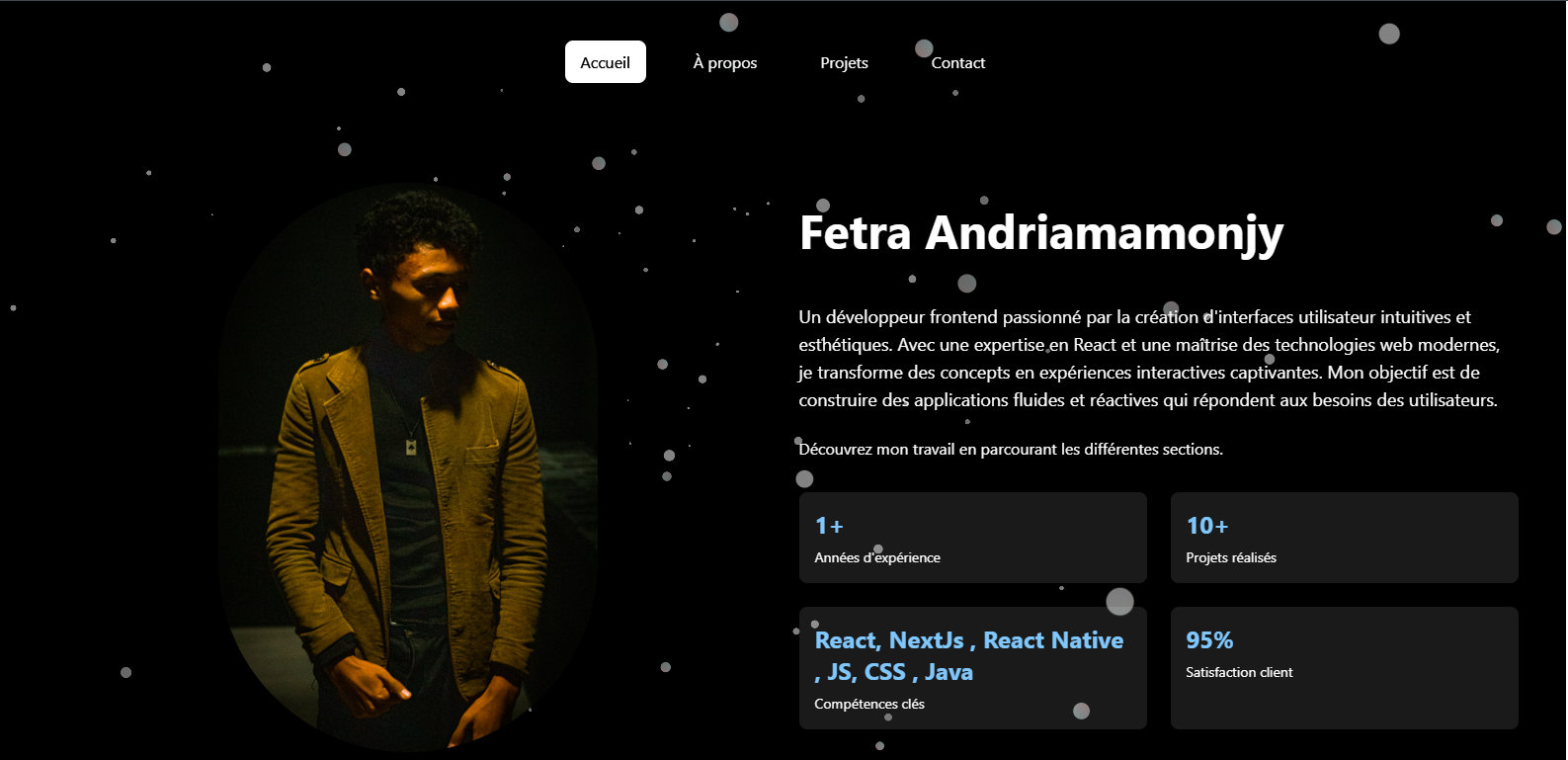Select the Accueil navigation tab
Viewport: 1568px width, 760px height.
[x=605, y=62]
